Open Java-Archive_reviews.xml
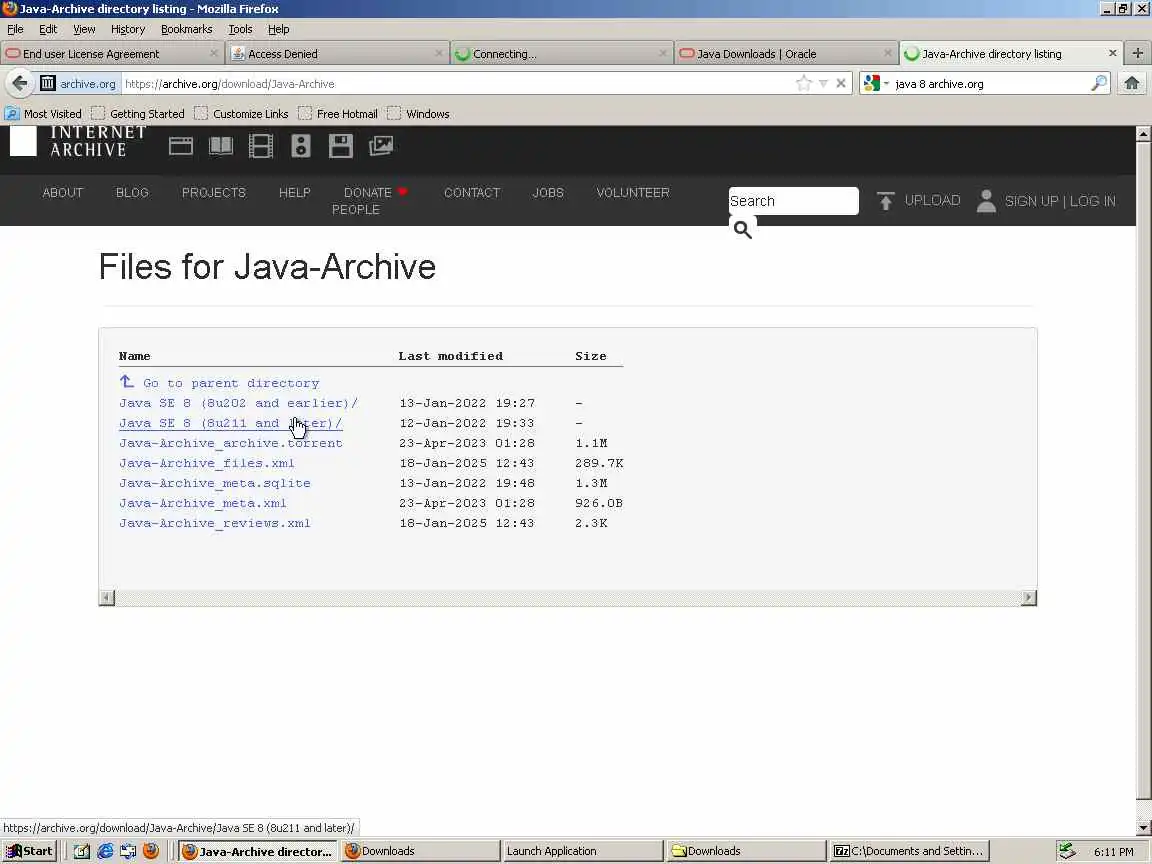Image resolution: width=1152 pixels, height=864 pixels. coord(215,523)
